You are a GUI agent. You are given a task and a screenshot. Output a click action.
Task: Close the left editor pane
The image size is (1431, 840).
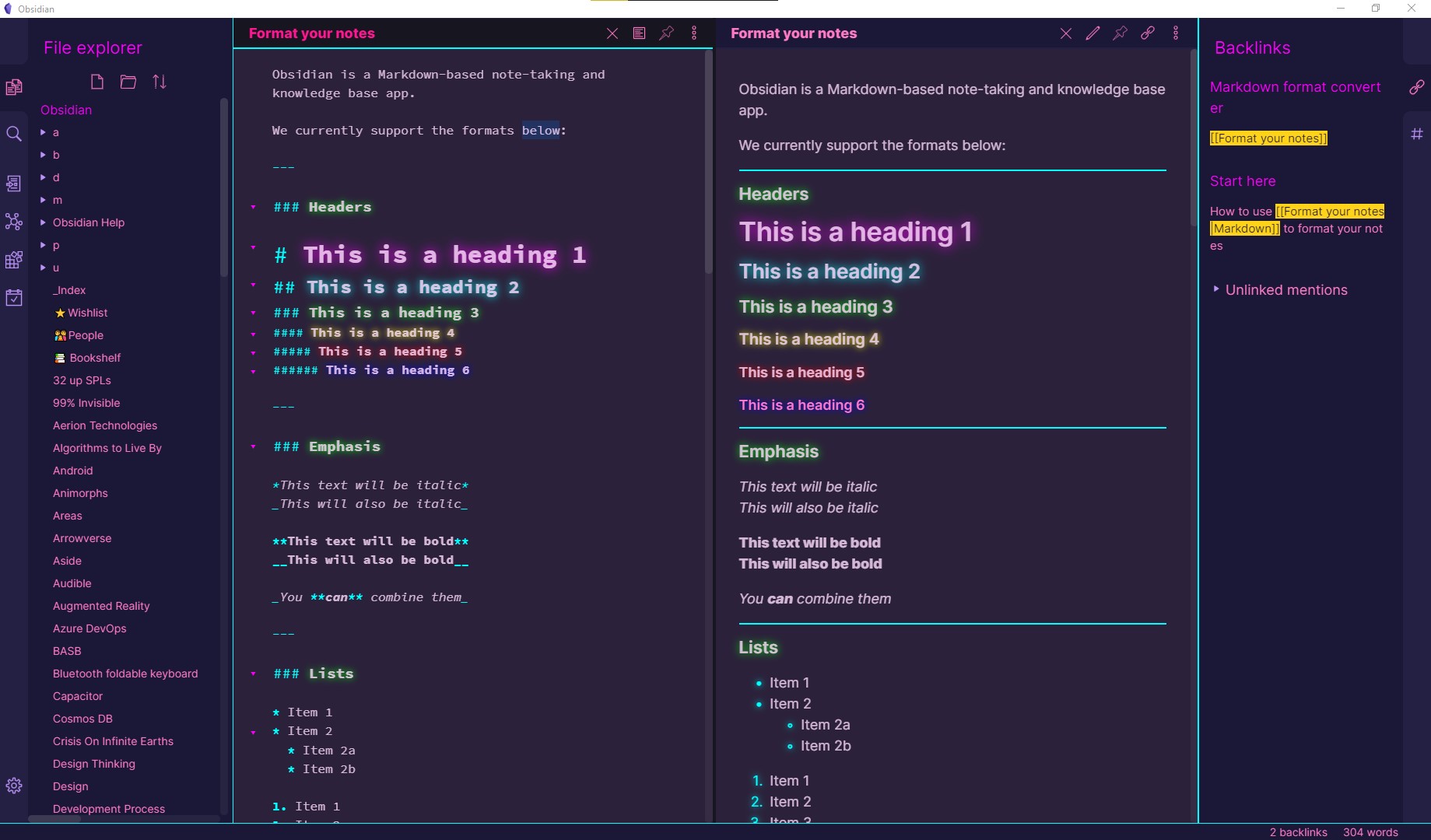(612, 33)
